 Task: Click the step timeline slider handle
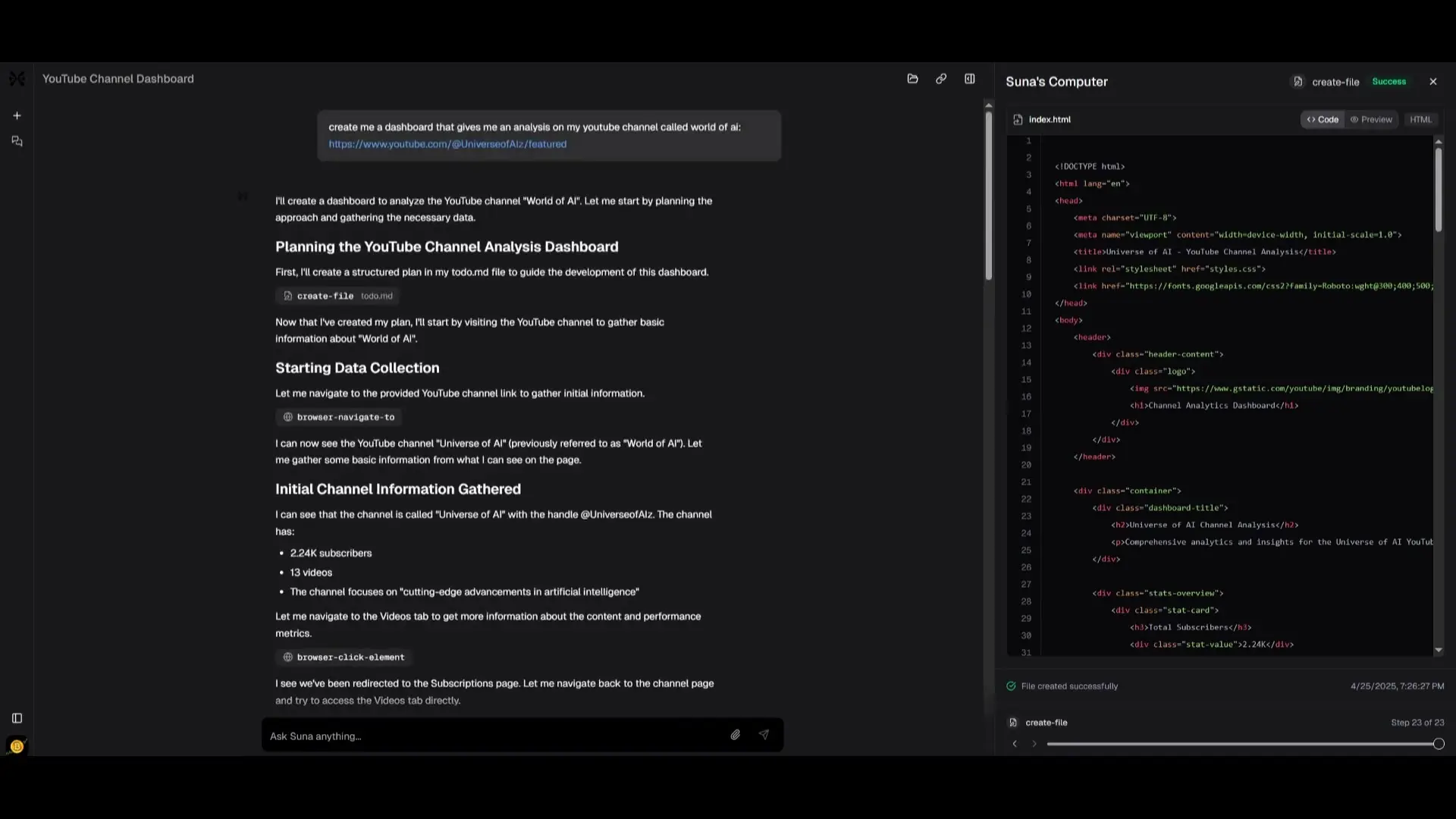tap(1439, 744)
